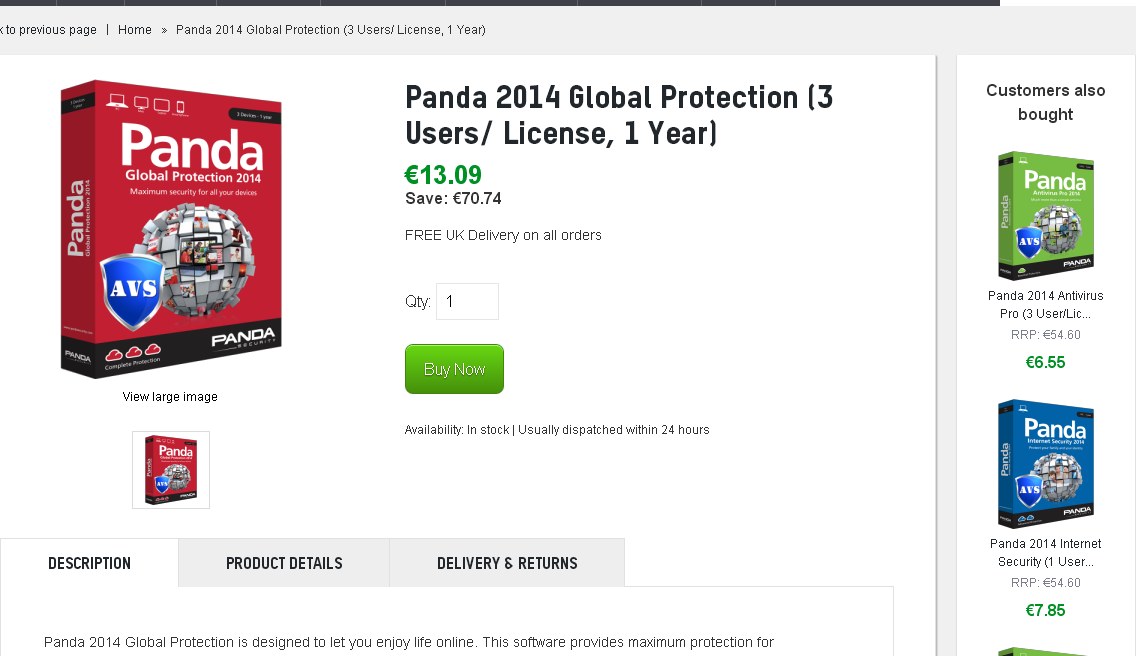Select the Description tab
1136x656 pixels.
tap(89, 562)
